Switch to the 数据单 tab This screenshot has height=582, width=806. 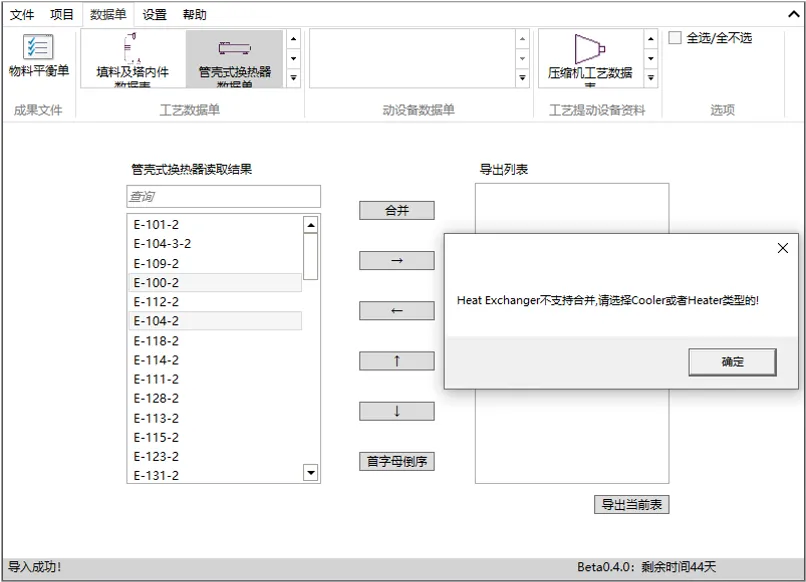[x=108, y=14]
